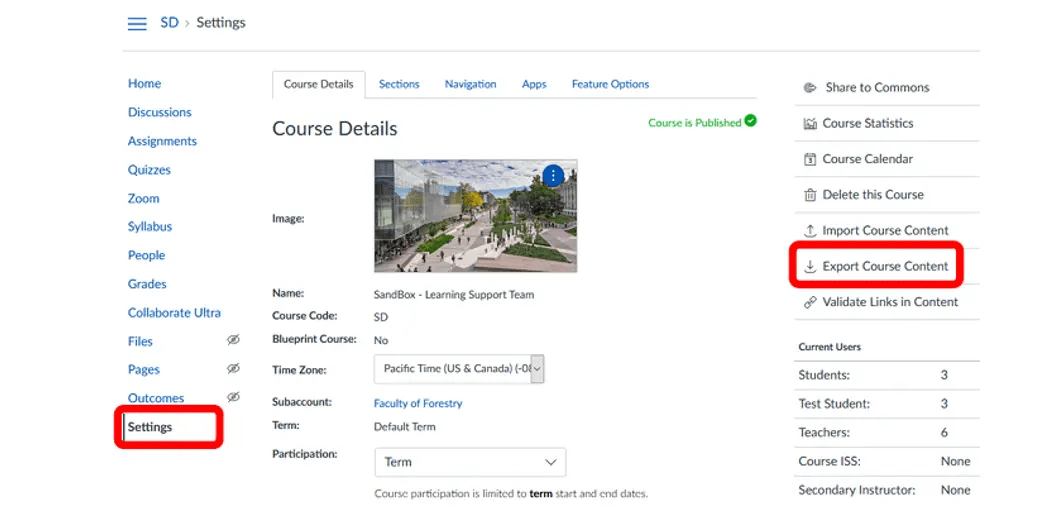Click the Course ISS row in Current Users
Viewport: 1054px width, 514px height.
tap(887, 462)
